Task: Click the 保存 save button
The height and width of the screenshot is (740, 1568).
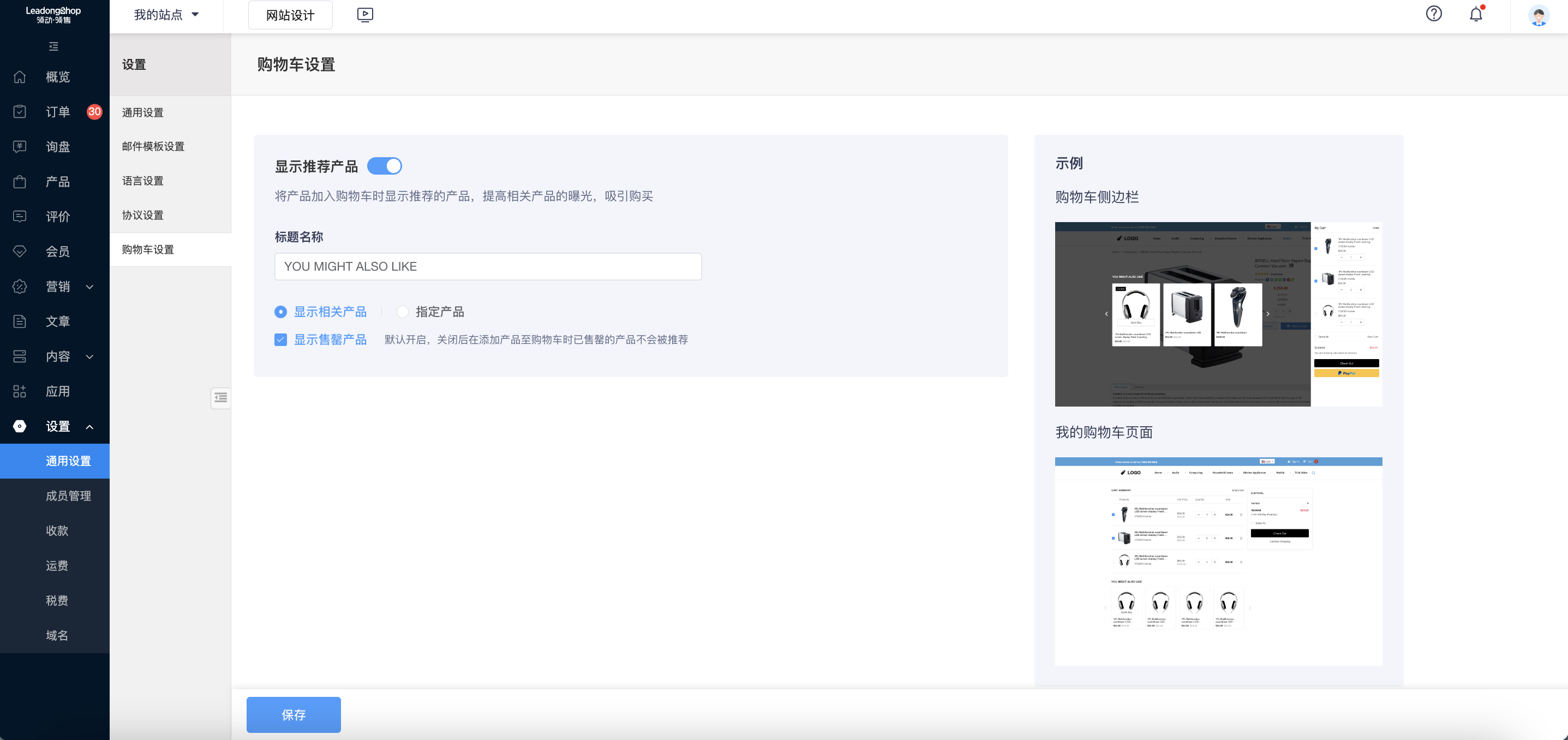Action: [294, 714]
